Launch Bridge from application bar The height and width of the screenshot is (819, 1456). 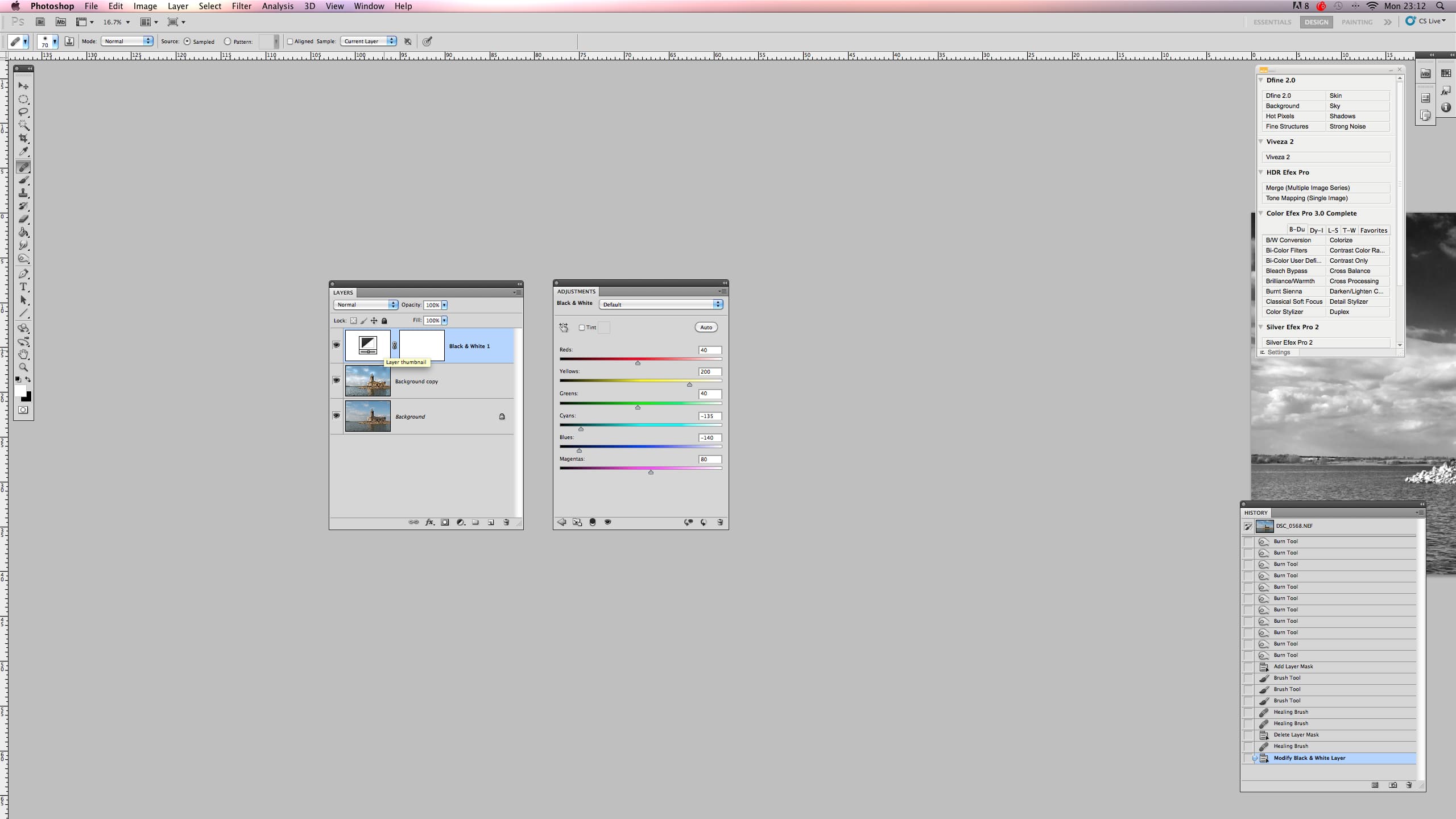(x=40, y=22)
